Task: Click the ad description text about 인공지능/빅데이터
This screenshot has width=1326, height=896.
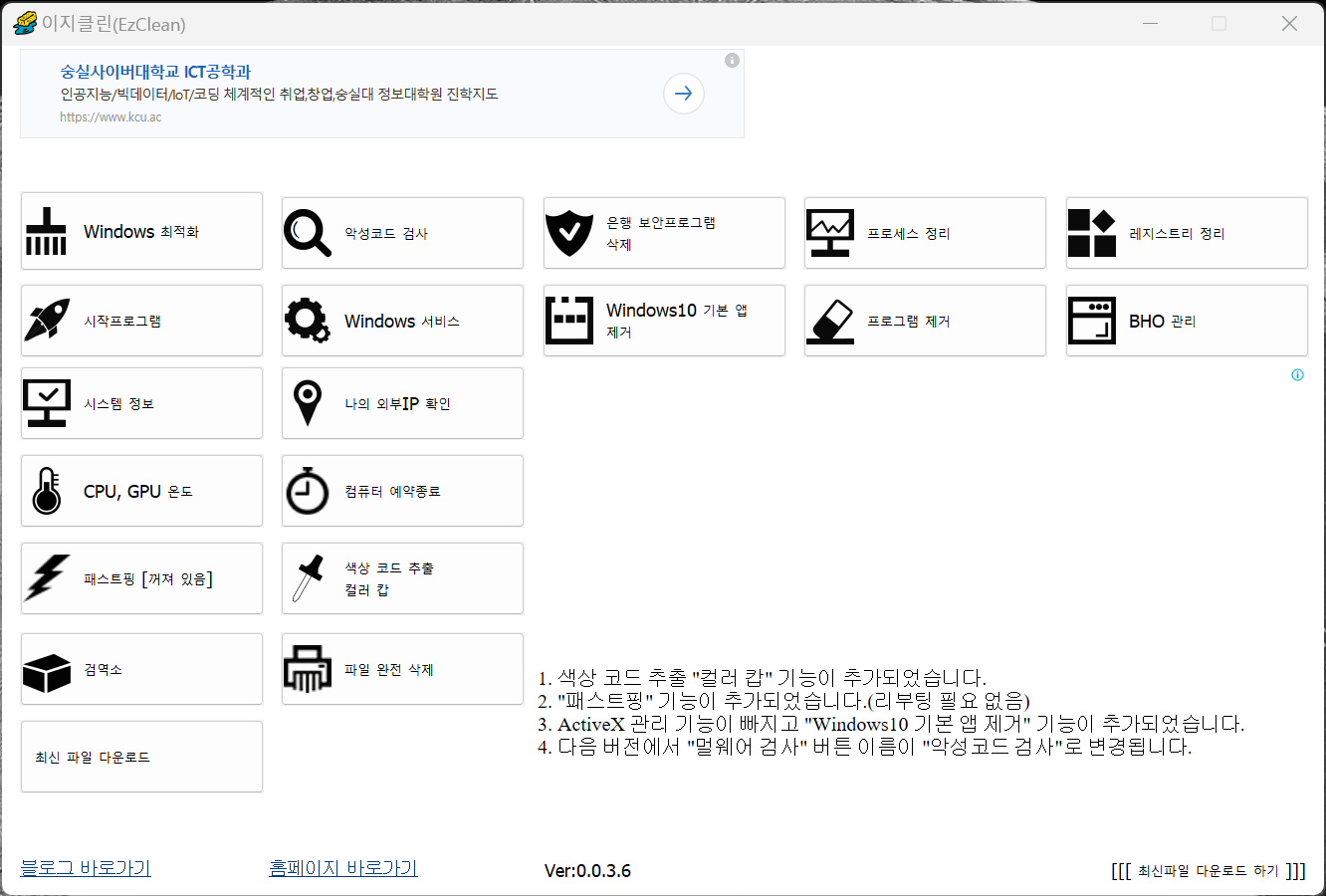Action: point(279,95)
